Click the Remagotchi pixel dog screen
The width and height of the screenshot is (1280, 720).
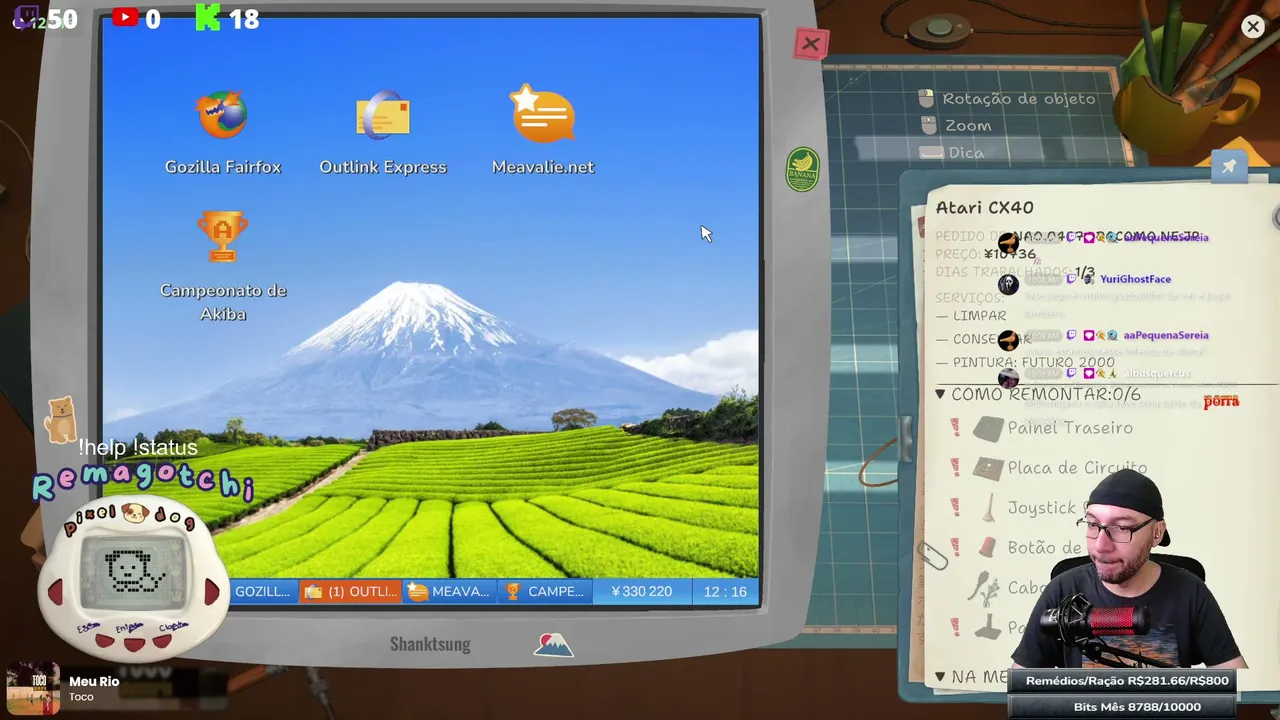[x=134, y=571]
